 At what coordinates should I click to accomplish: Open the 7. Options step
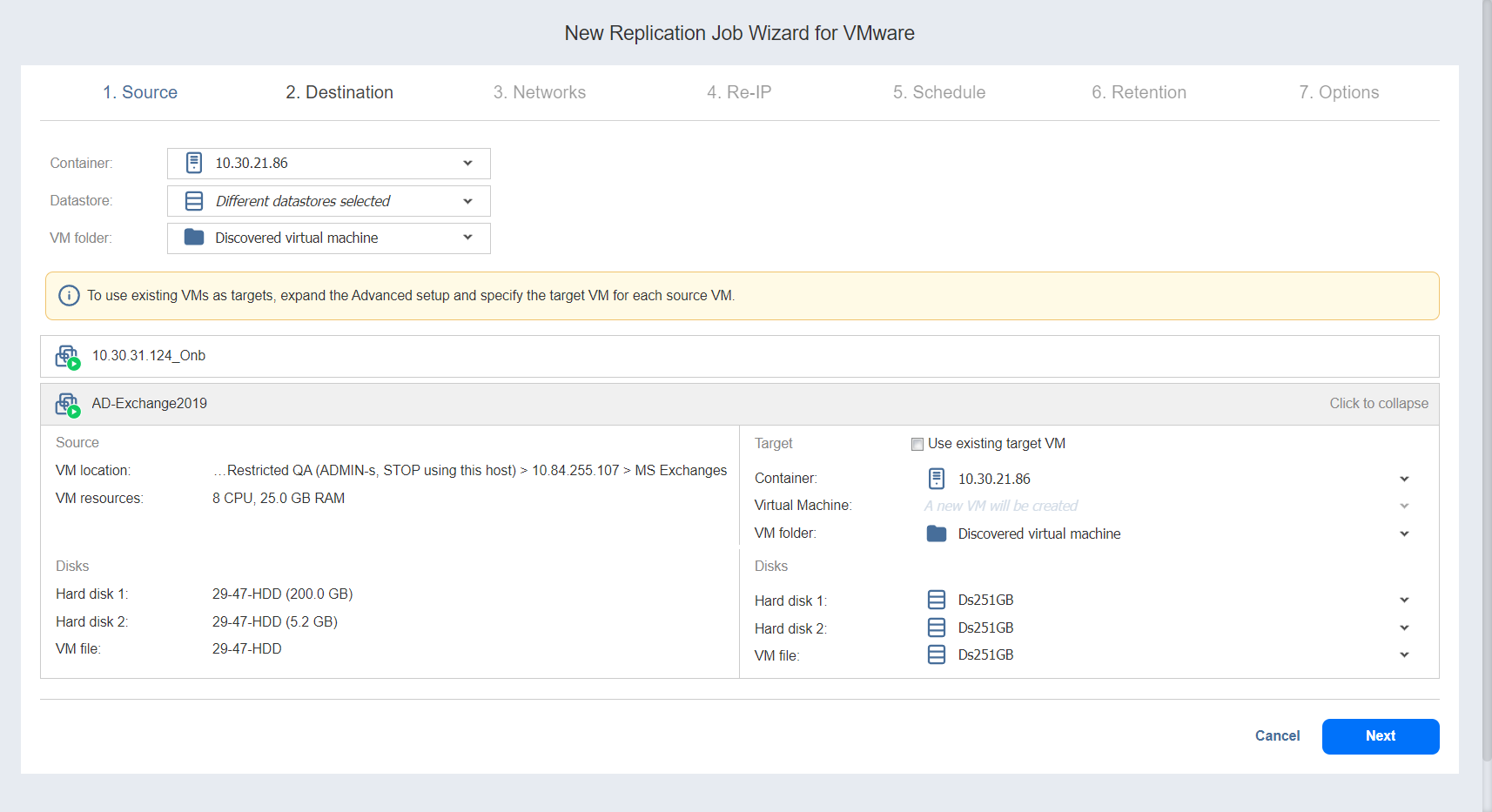click(x=1339, y=92)
